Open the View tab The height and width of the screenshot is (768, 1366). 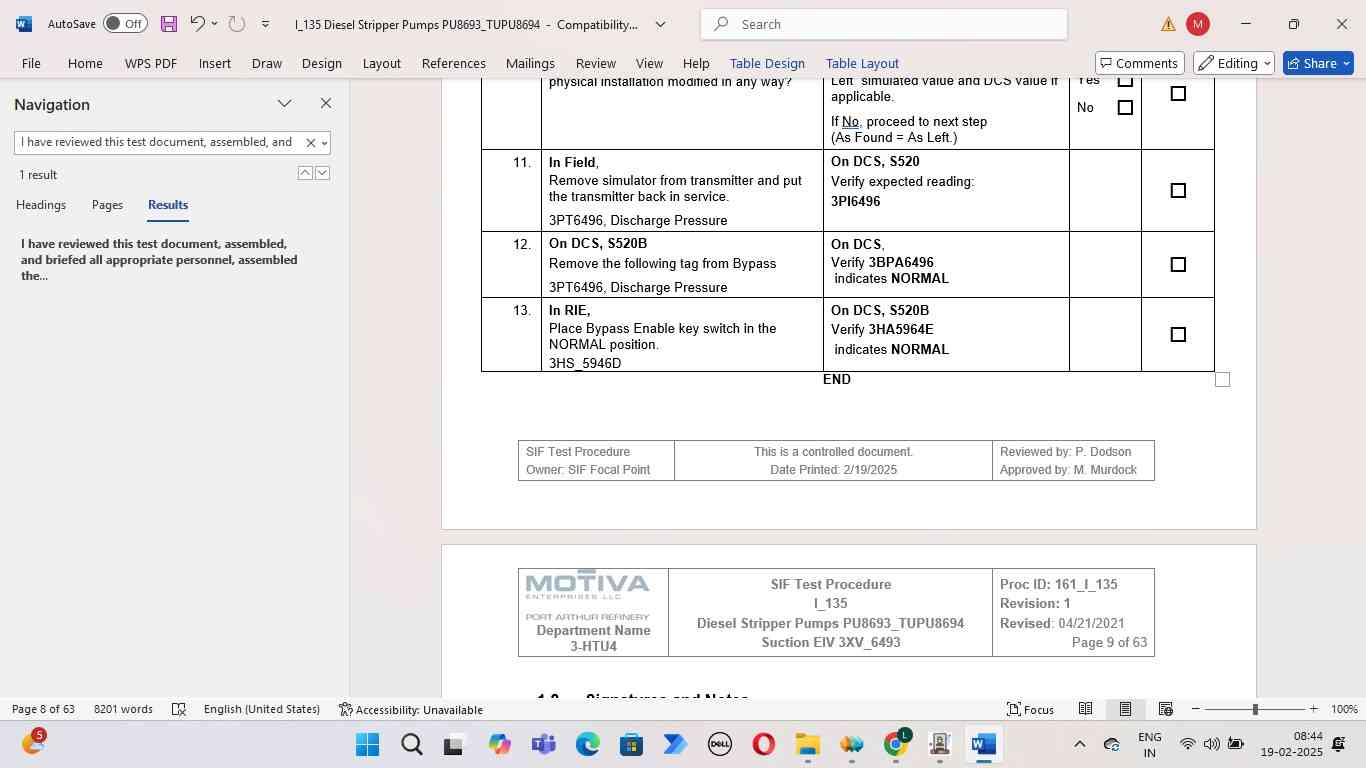pos(649,63)
